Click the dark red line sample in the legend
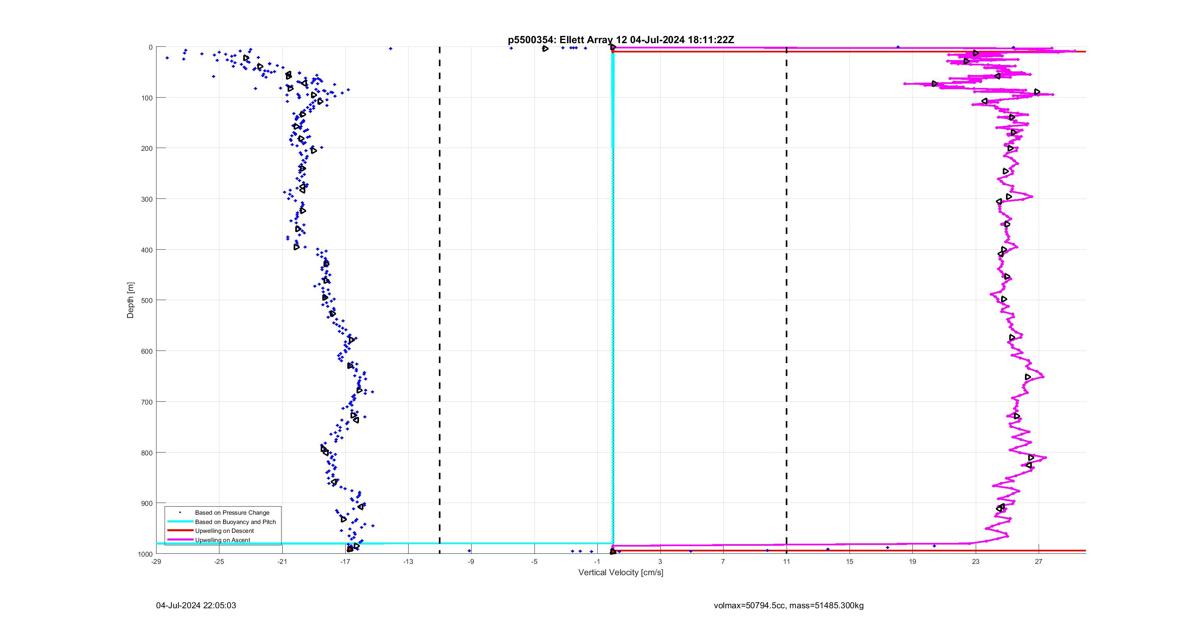The height and width of the screenshot is (622, 1200). pyautogui.click(x=179, y=531)
